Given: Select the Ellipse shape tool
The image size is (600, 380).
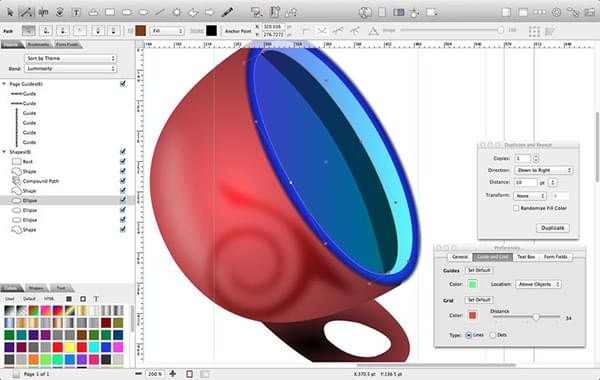Looking at the screenshot, I should click(143, 12).
